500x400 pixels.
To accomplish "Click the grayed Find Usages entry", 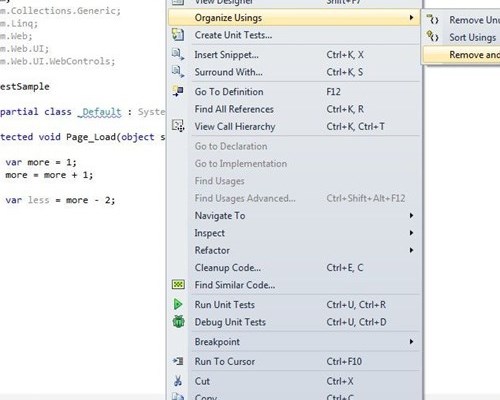I will tap(294, 181).
